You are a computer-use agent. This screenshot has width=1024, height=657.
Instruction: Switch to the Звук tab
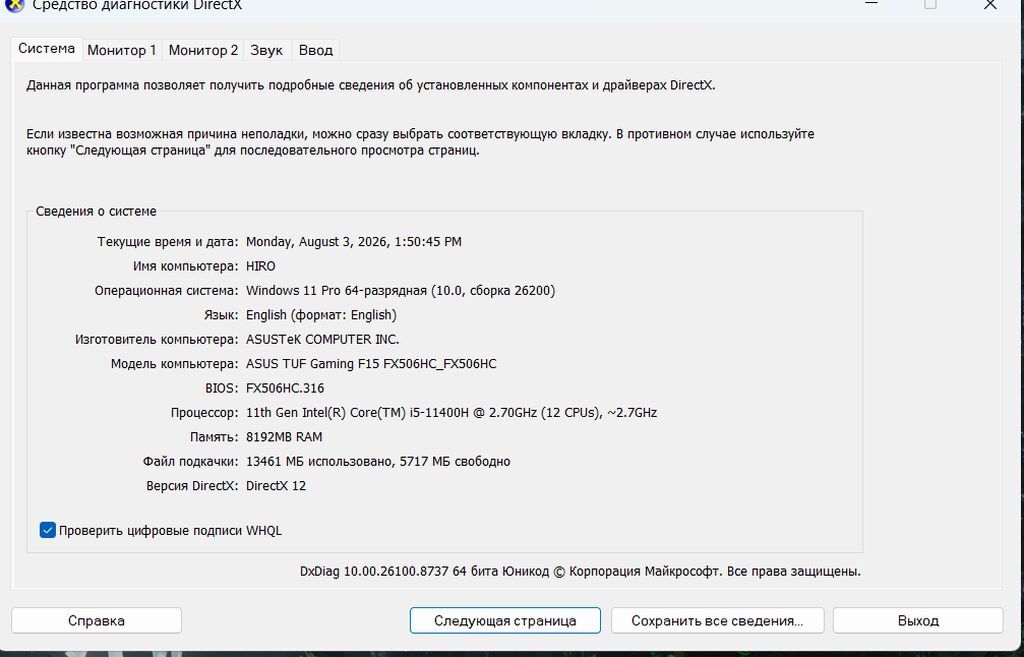[266, 50]
